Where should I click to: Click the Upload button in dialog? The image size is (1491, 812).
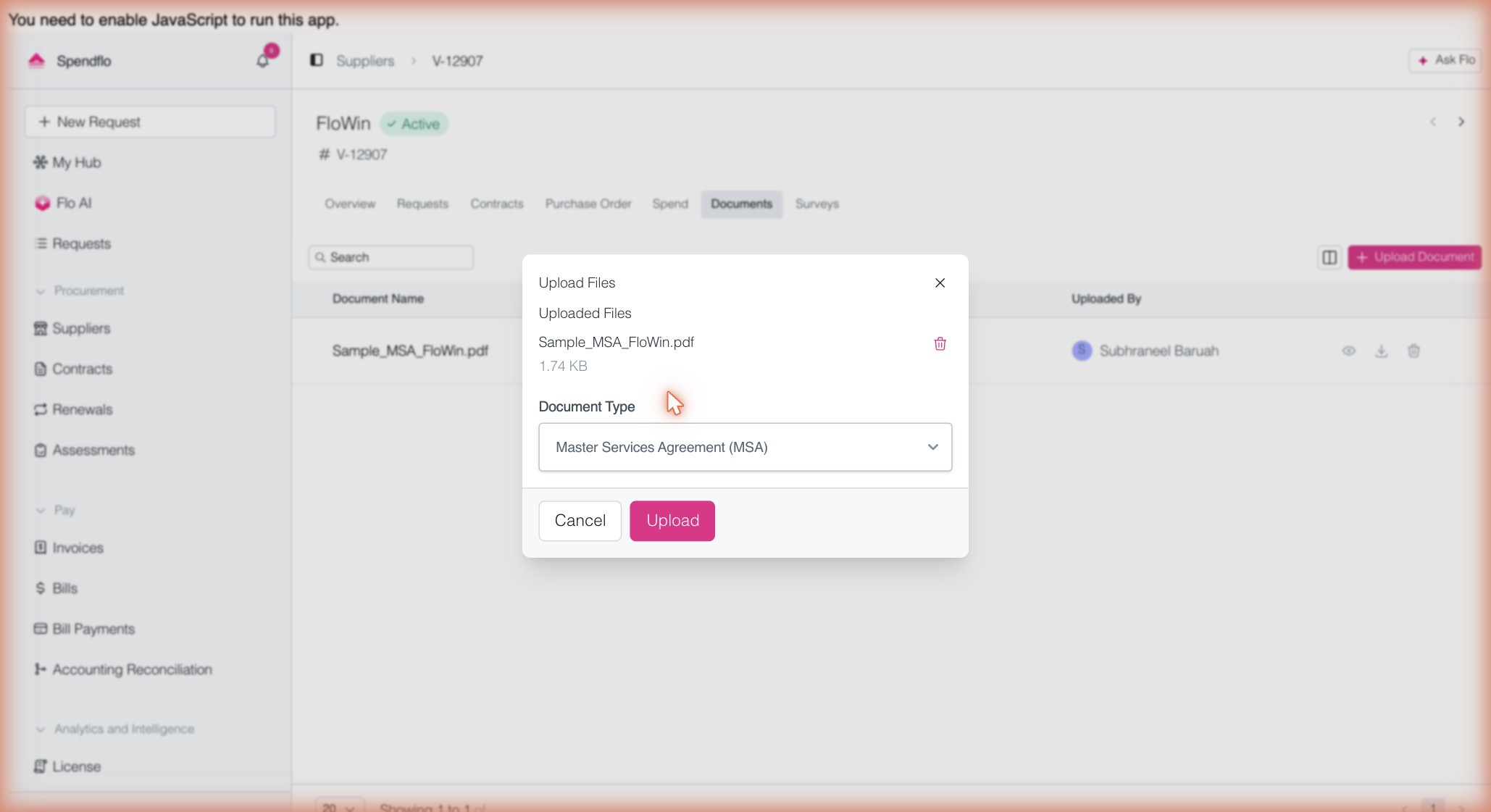click(x=672, y=521)
